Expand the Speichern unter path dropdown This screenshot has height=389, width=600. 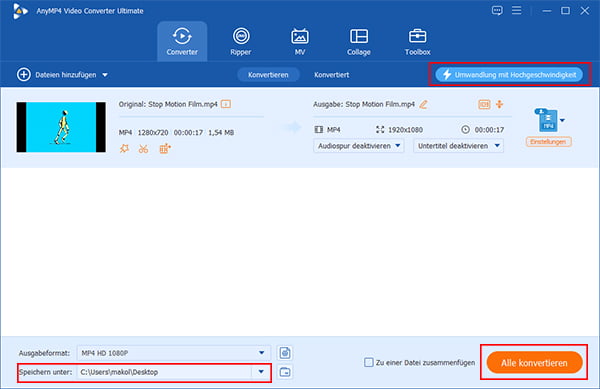click(261, 372)
